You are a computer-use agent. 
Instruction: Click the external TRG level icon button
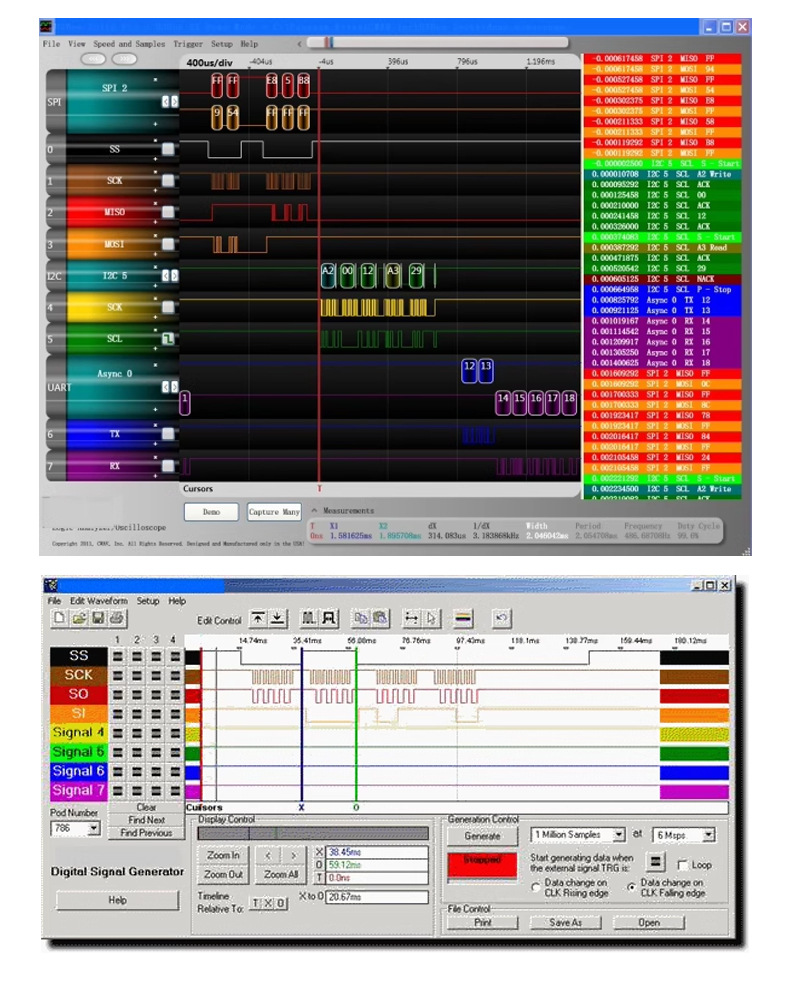654,862
